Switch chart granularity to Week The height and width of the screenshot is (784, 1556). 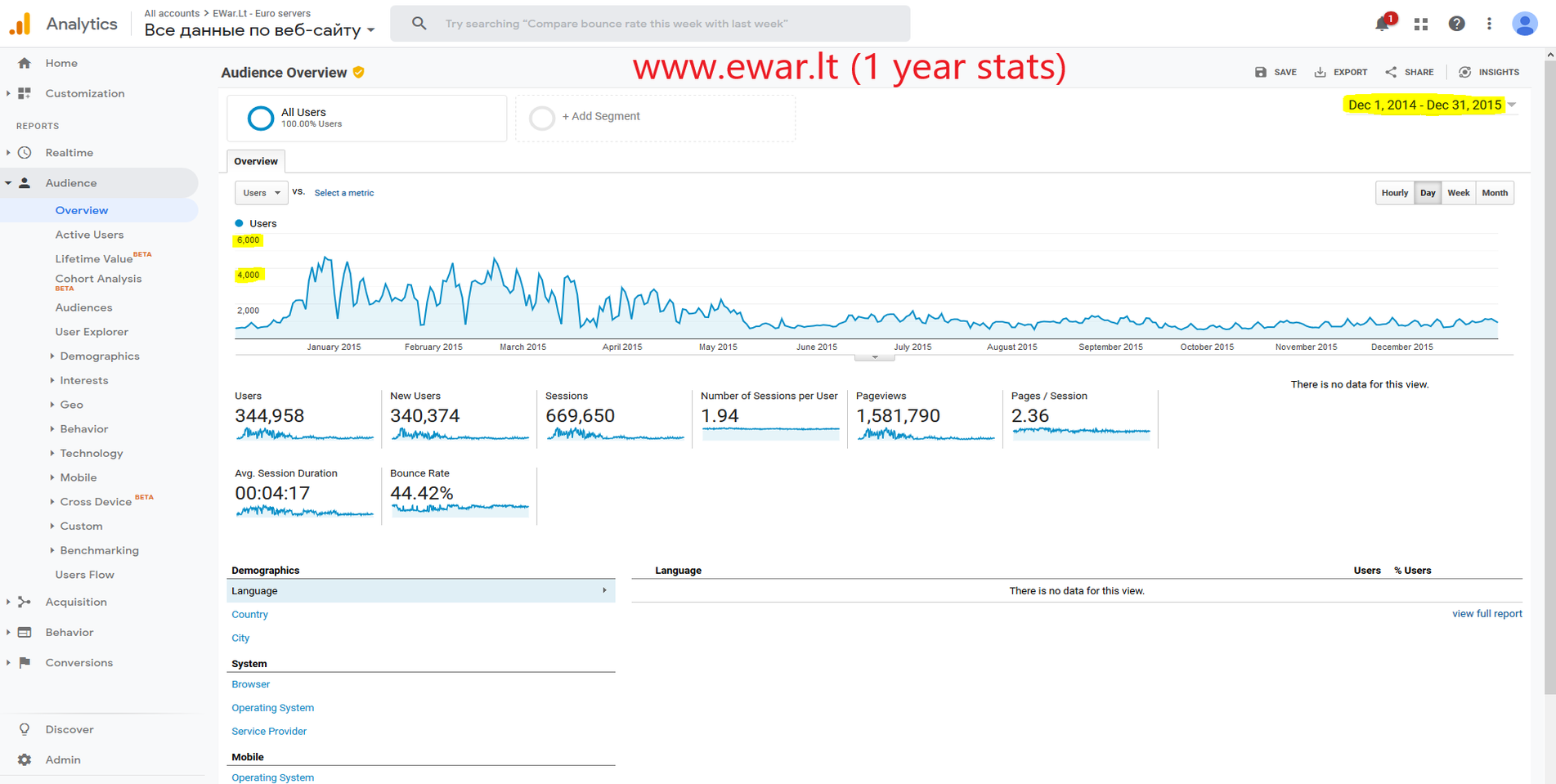tap(1458, 193)
